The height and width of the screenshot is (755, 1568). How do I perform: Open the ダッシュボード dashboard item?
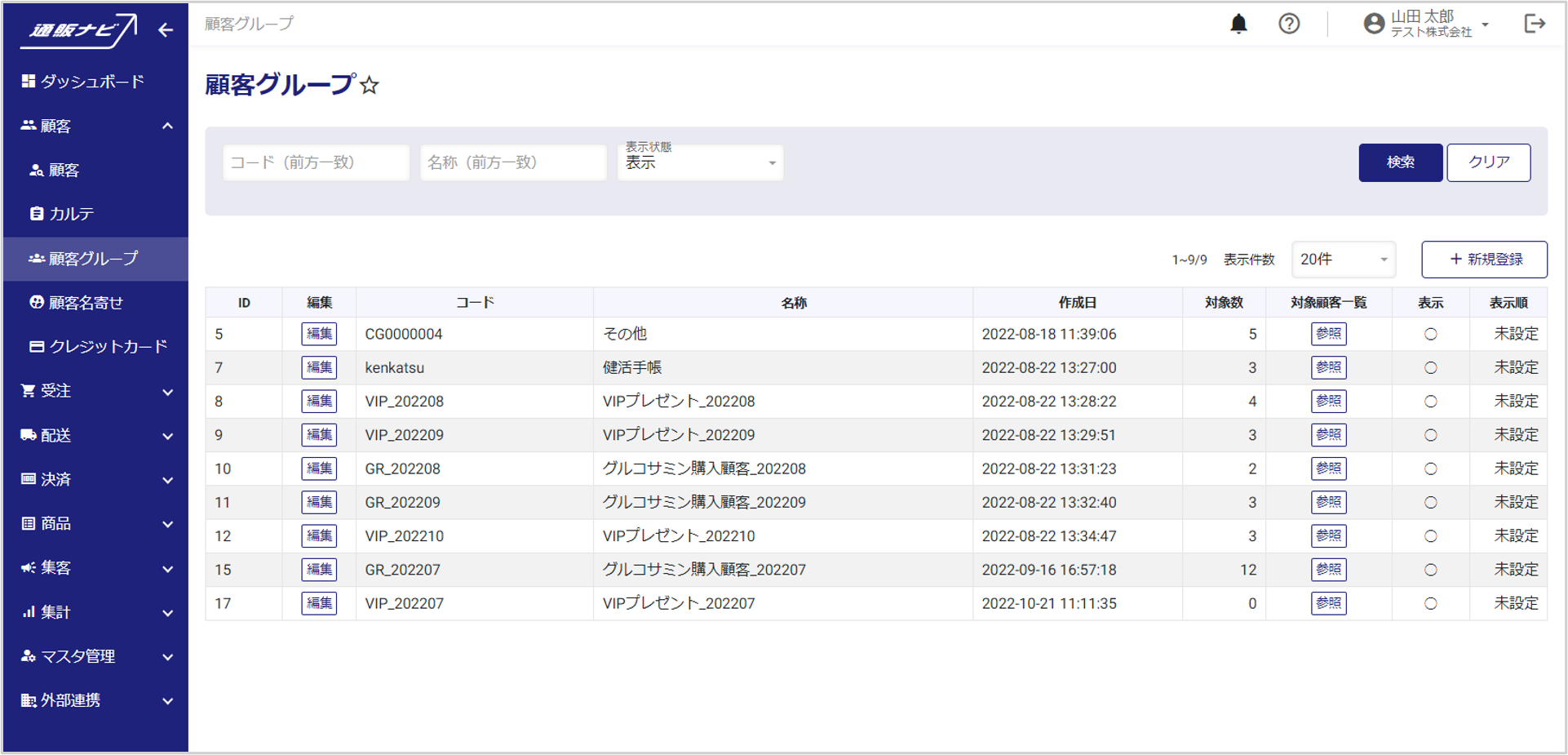[92, 82]
